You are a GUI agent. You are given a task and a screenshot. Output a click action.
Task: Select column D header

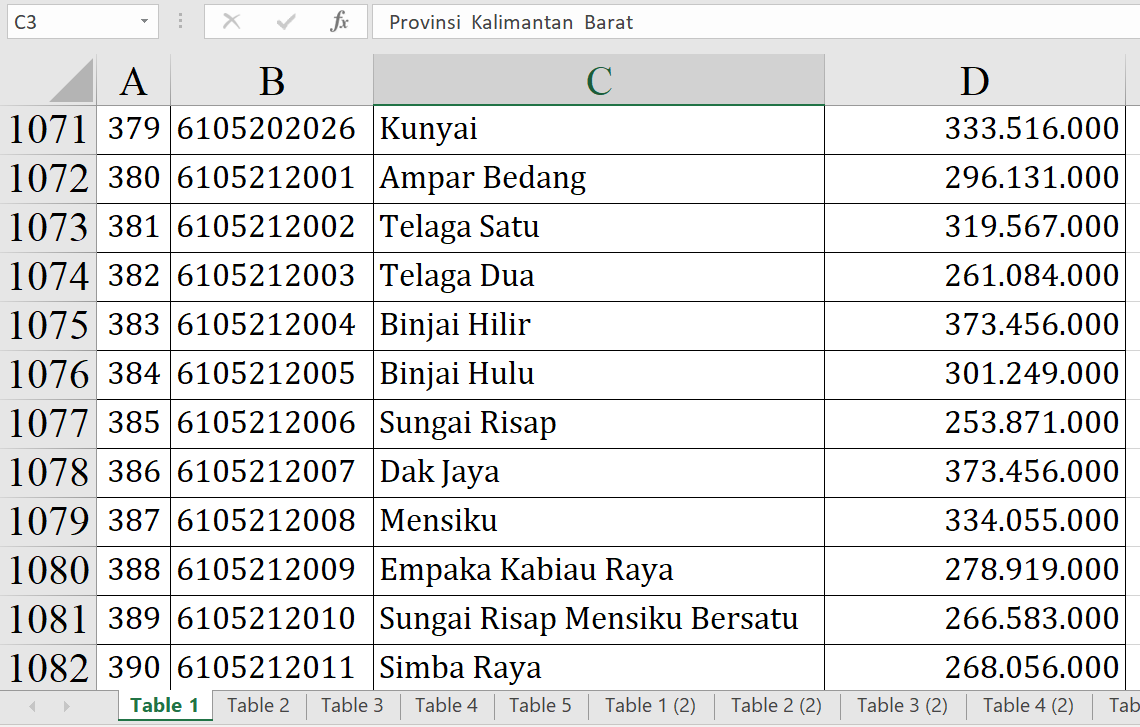coord(974,81)
